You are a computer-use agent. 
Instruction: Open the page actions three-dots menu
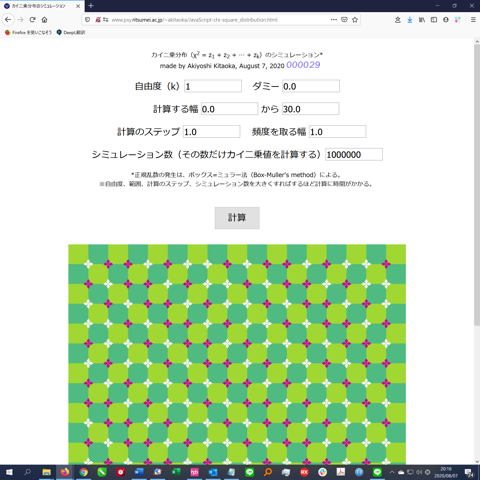point(334,20)
